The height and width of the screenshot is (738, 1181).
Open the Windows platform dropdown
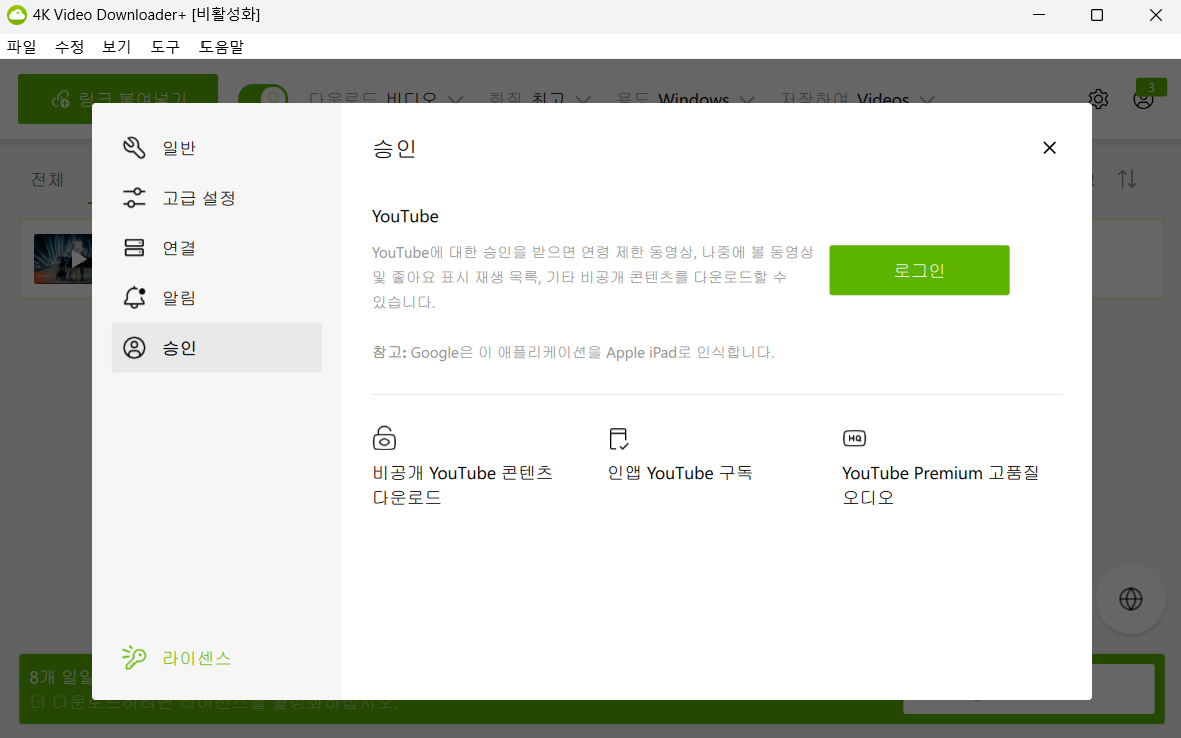(x=685, y=99)
